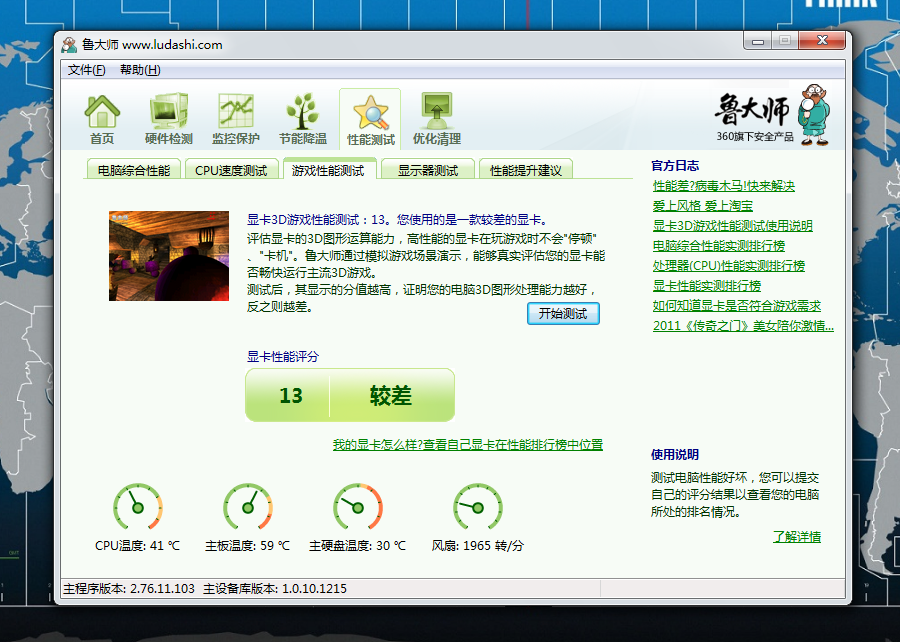Click the 3D game scene thumbnail
Image resolution: width=900 pixels, height=642 pixels.
[x=169, y=256]
